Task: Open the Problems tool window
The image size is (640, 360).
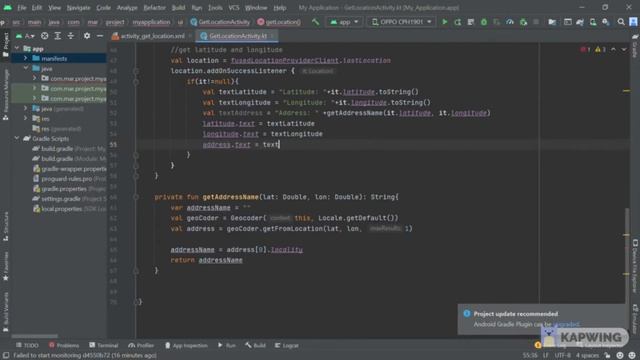Action: point(64,345)
